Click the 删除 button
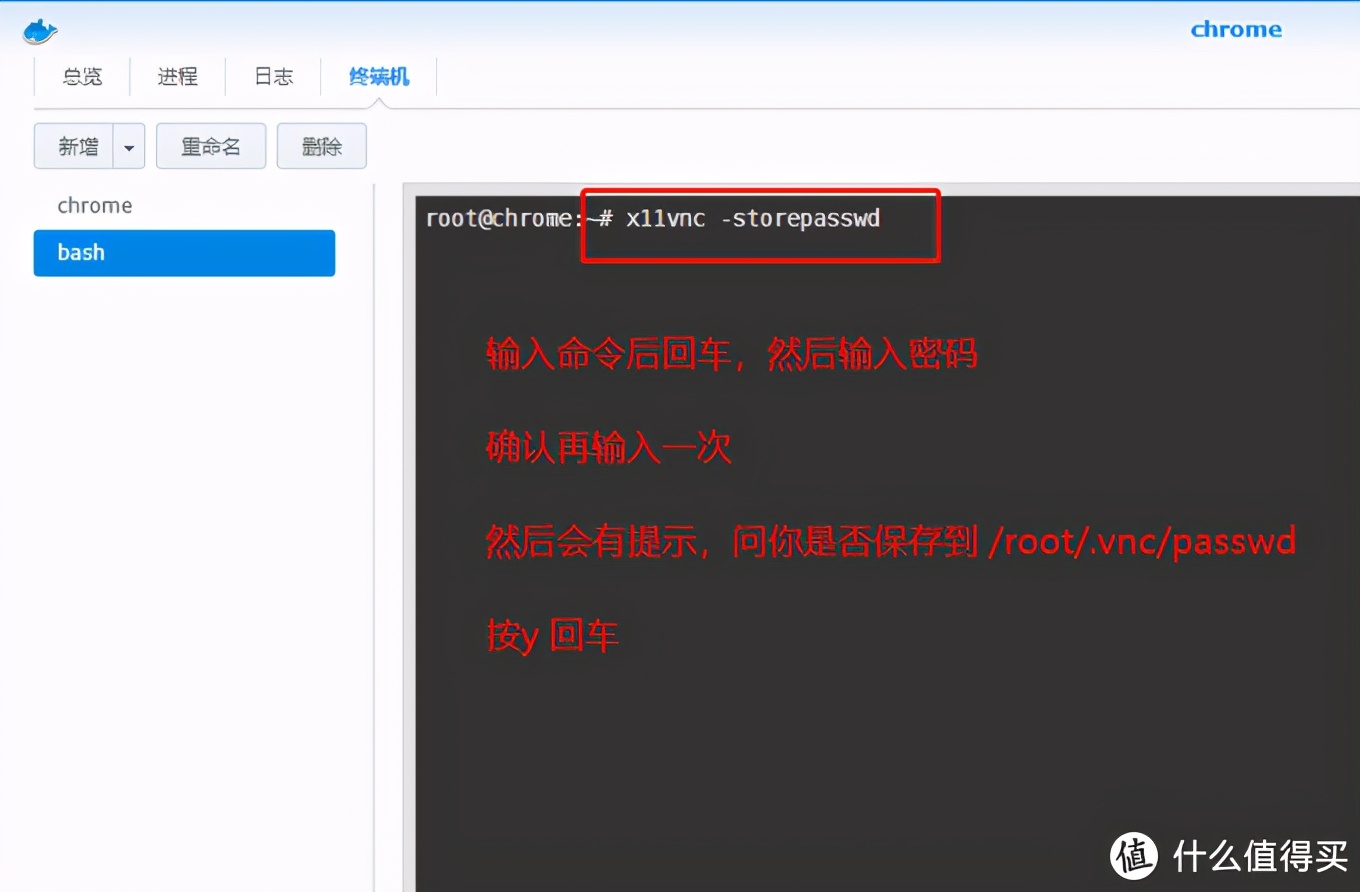 pyautogui.click(x=322, y=147)
